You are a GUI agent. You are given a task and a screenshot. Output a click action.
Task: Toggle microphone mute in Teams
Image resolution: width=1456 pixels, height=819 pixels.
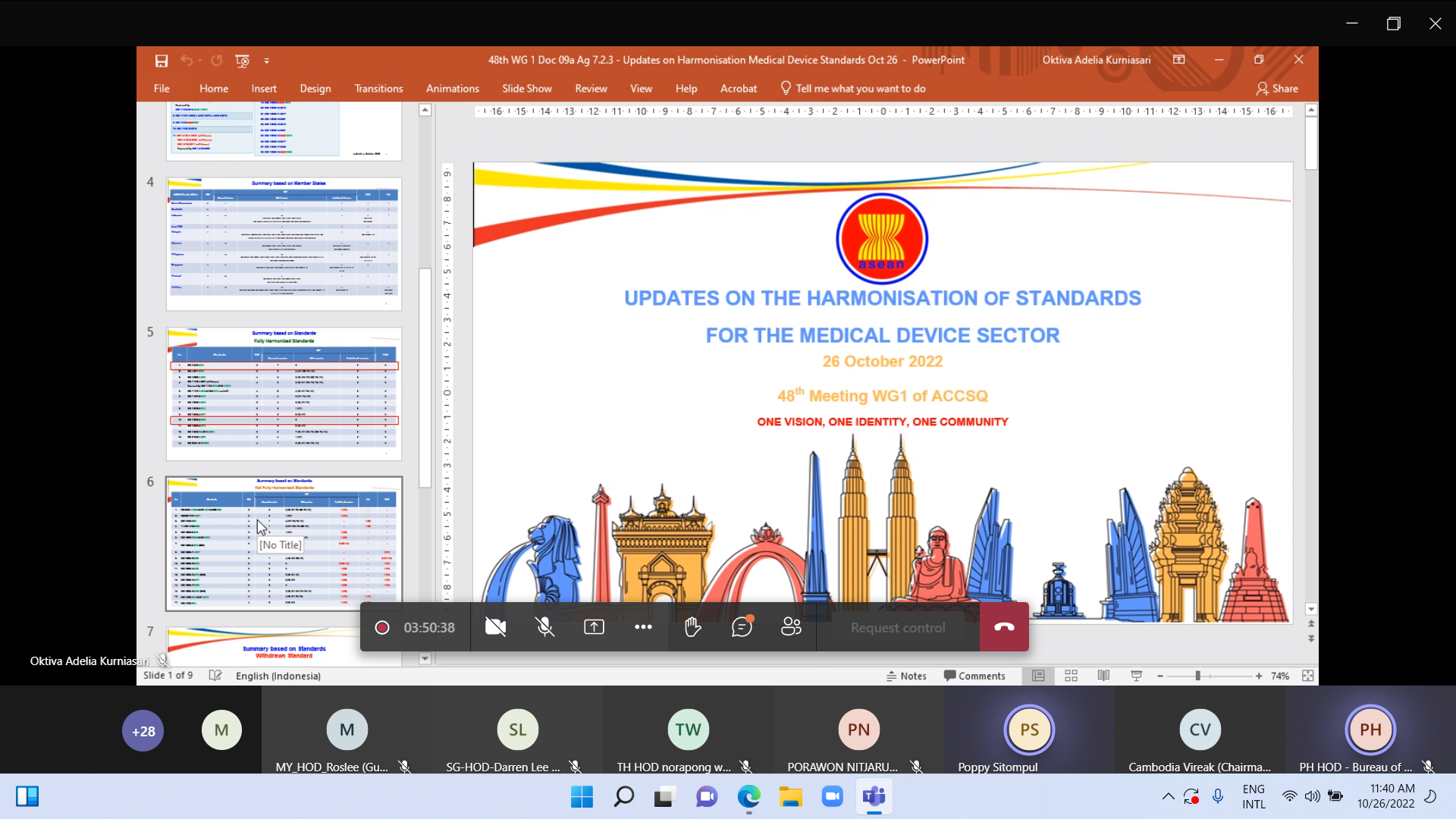(544, 627)
